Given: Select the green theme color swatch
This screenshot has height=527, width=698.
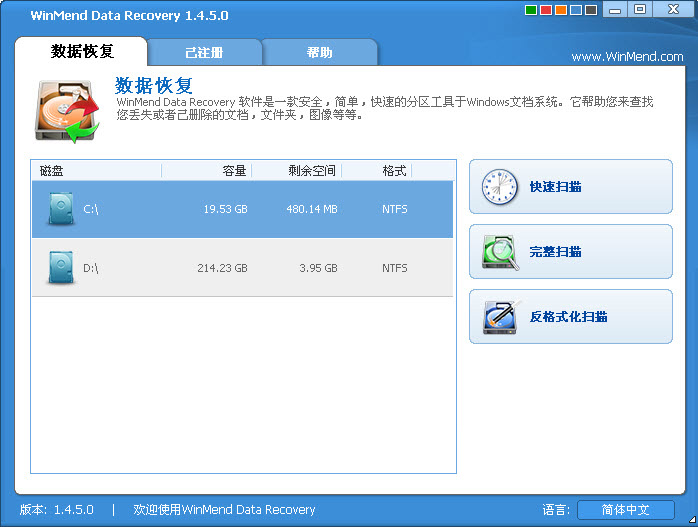Looking at the screenshot, I should click(x=530, y=10).
